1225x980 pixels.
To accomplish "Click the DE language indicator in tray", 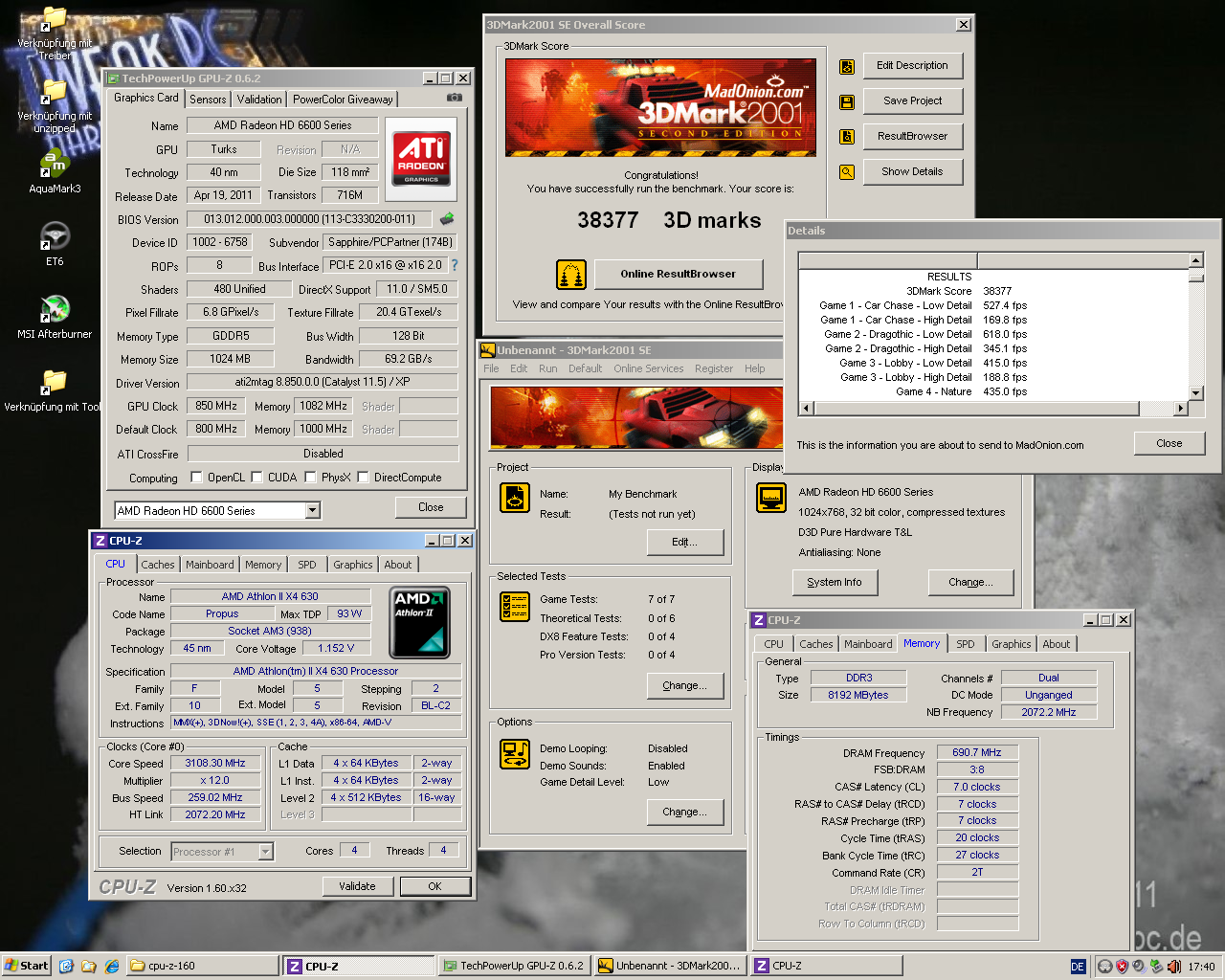I will click(1078, 967).
